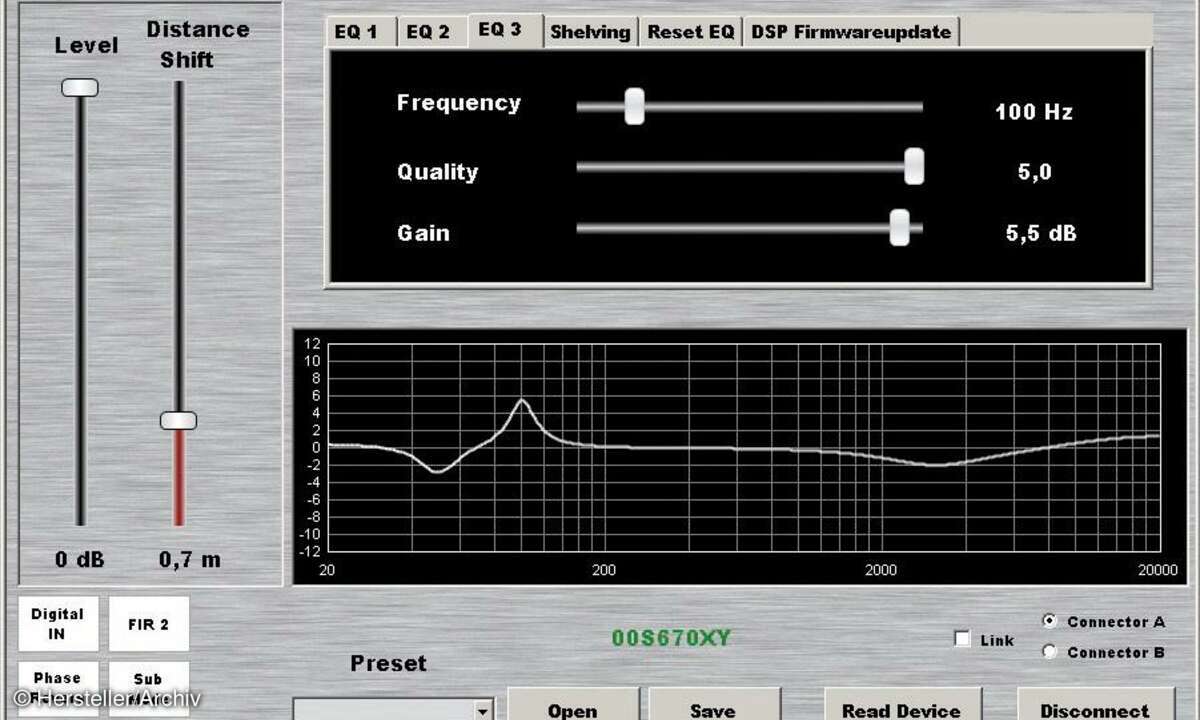Select the Connector A radio button

click(1049, 621)
